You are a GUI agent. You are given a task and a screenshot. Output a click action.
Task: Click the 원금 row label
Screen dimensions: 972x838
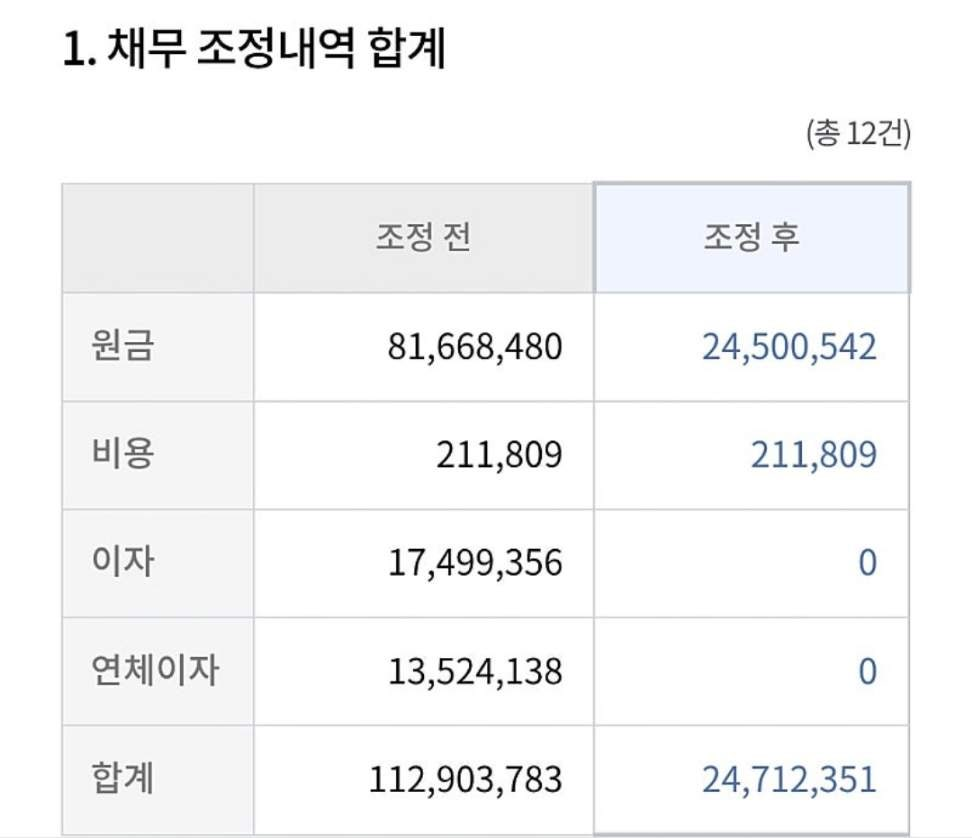[x=122, y=345]
